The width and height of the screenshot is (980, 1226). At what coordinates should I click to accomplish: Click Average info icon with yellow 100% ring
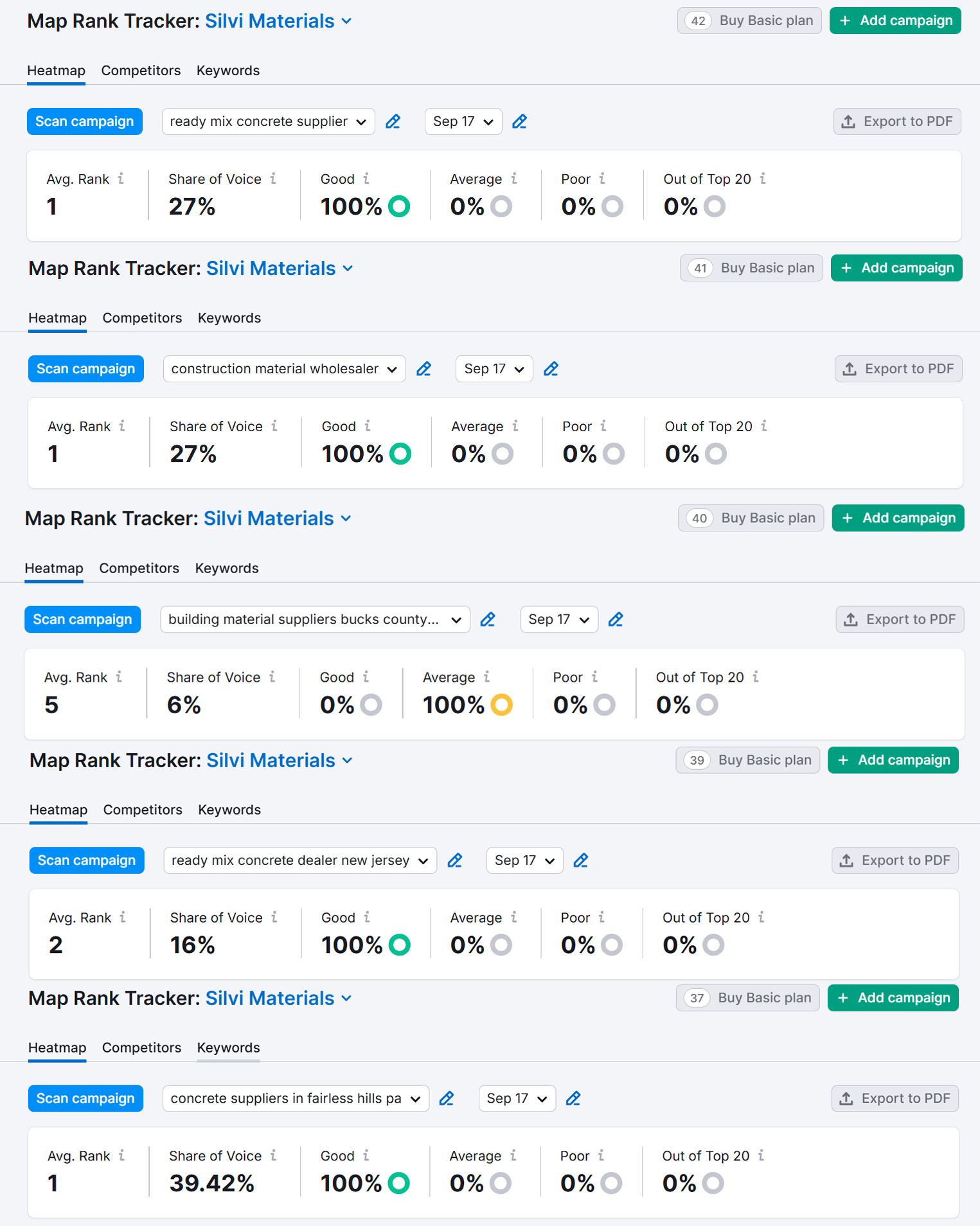click(487, 677)
